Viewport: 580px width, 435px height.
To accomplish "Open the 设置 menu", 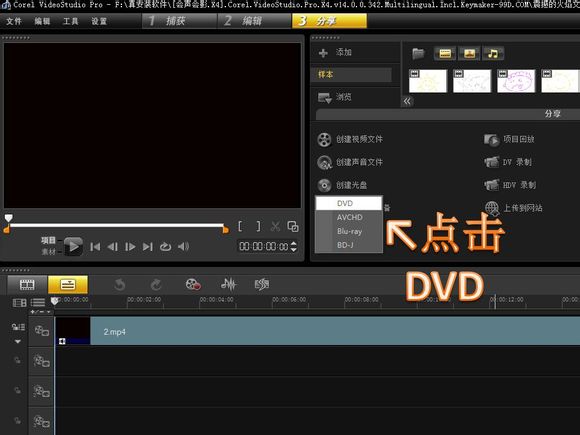I will (x=99, y=21).
